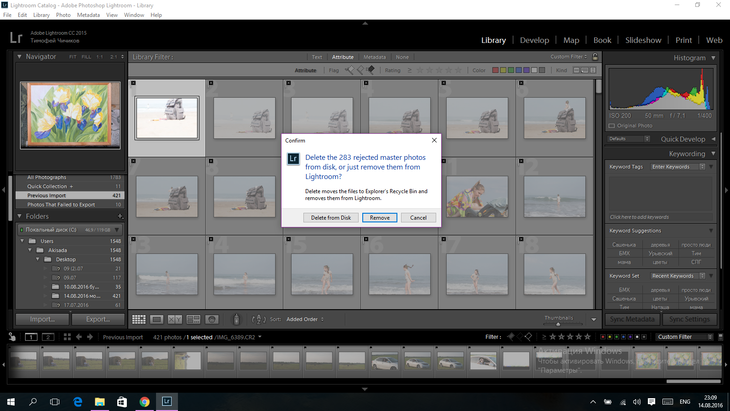Switch to Loupe view in the toolbar
730x411 pixels.
(157, 319)
